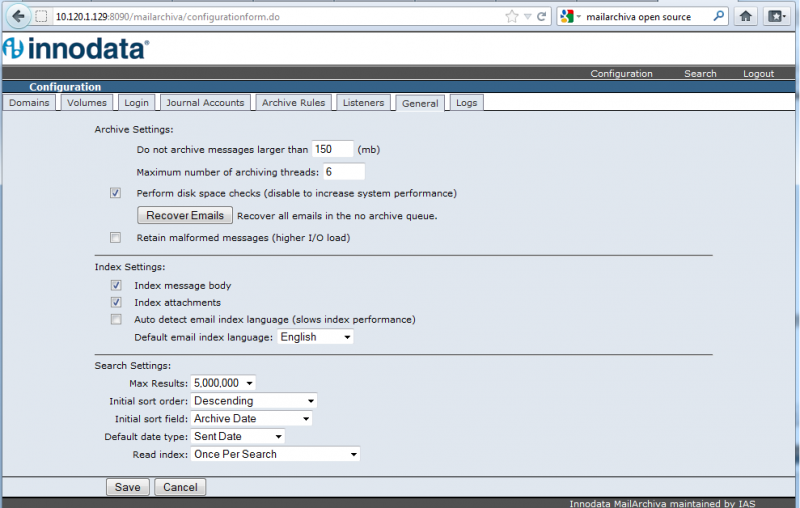The height and width of the screenshot is (508, 800).
Task: Click the innodata logo
Action: pyautogui.click(x=76, y=48)
